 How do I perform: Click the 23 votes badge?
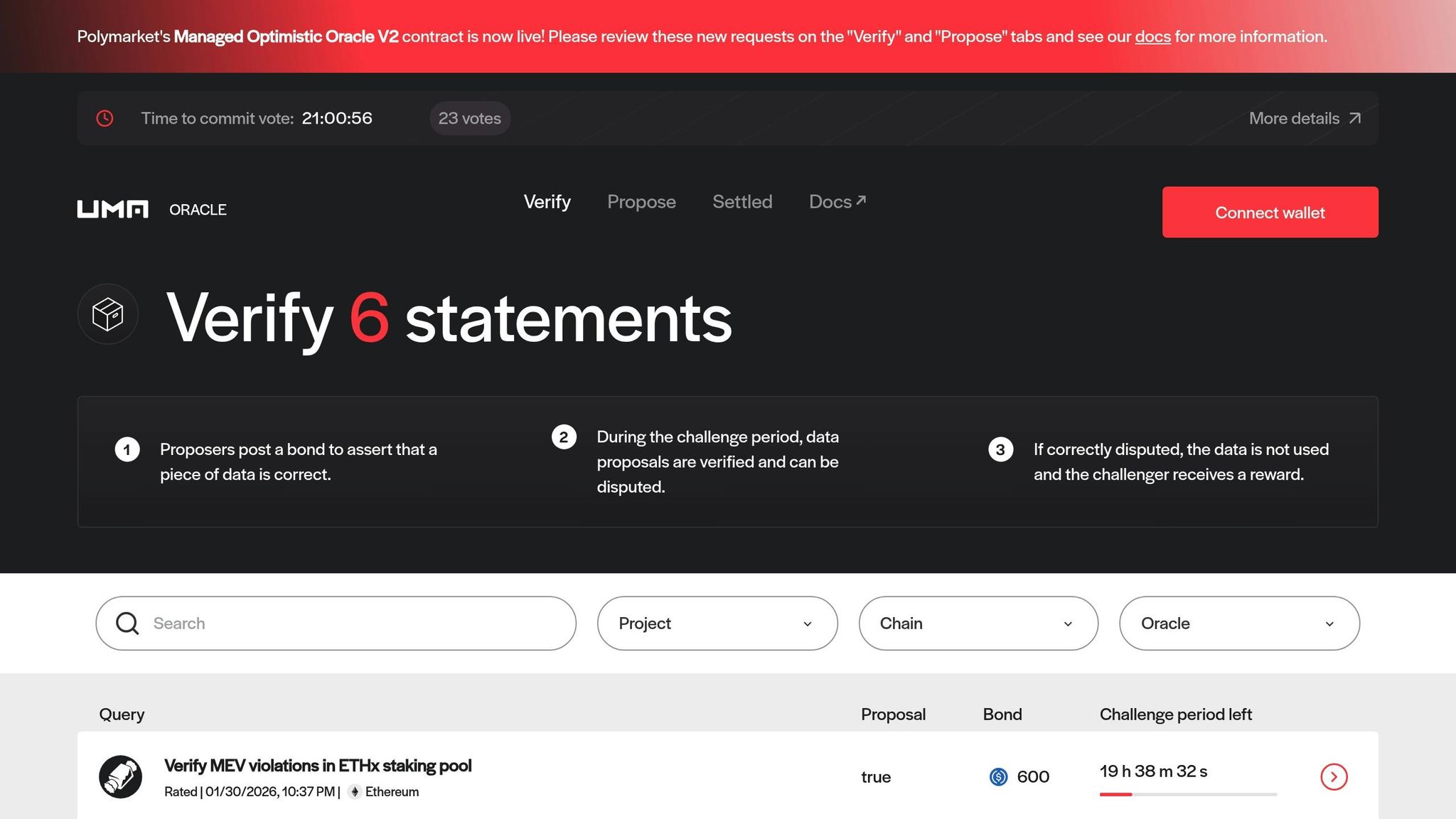pos(469,118)
